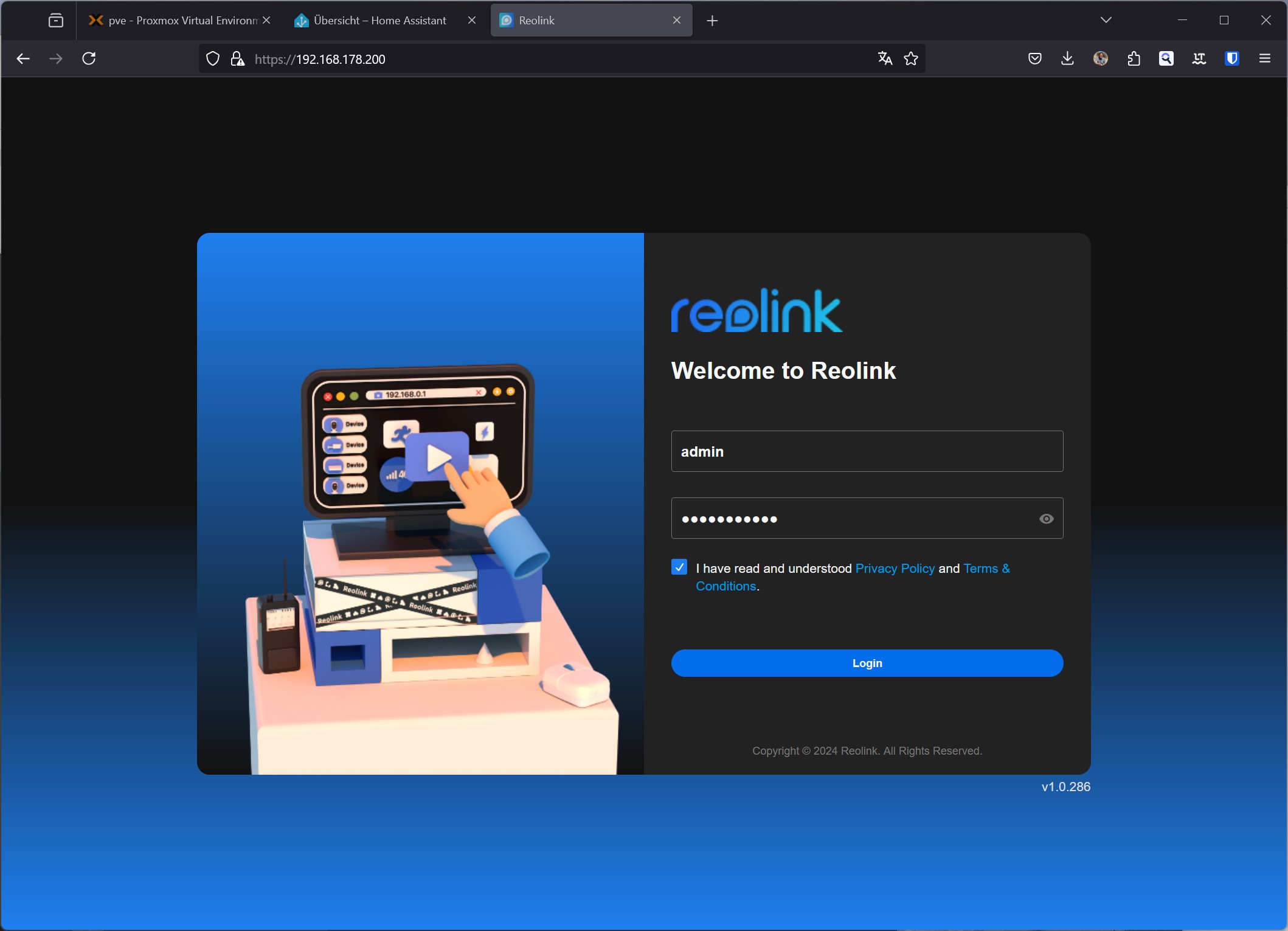Viewport: 1288px width, 931px height.
Task: Bookmark this page with the star
Action: tap(910, 58)
